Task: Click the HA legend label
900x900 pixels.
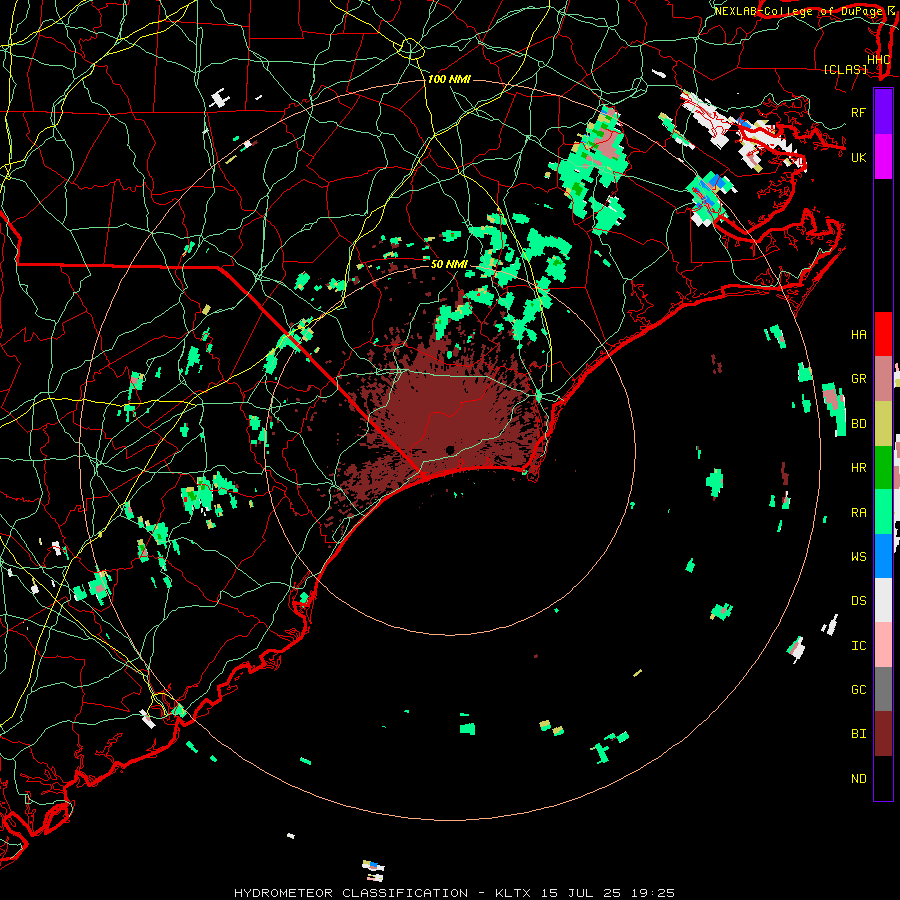Action: click(859, 335)
